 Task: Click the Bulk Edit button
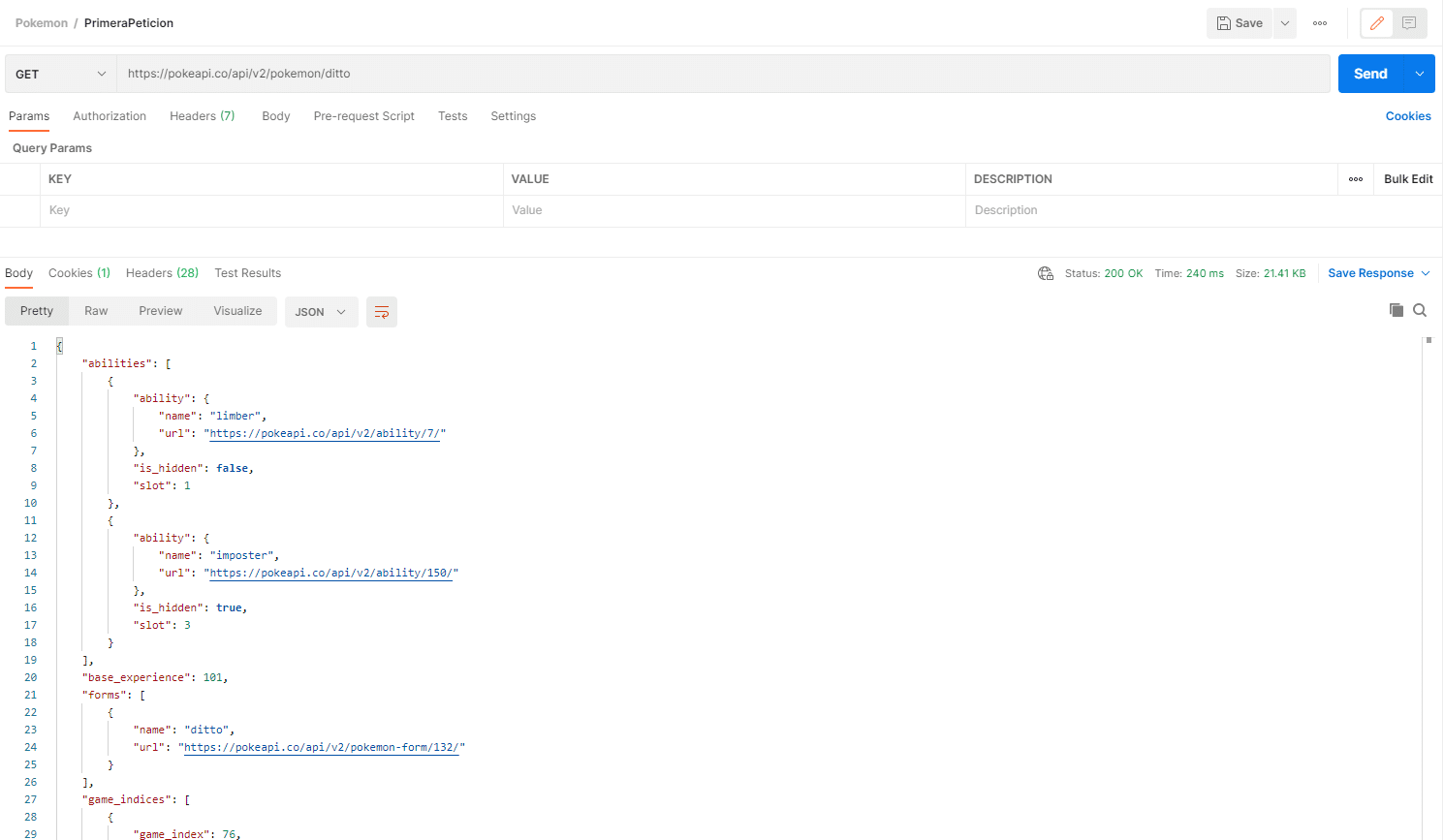(1407, 179)
